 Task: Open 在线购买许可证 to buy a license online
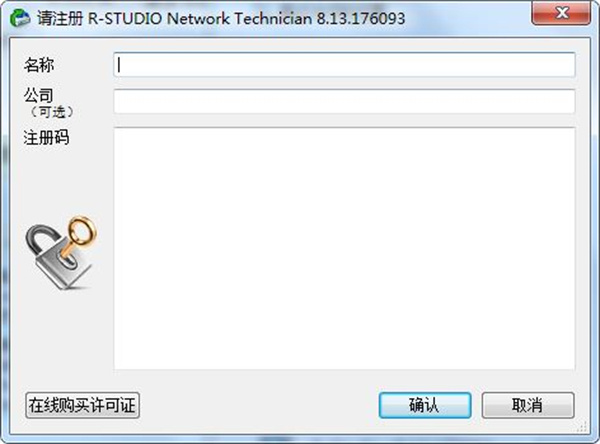click(x=82, y=405)
